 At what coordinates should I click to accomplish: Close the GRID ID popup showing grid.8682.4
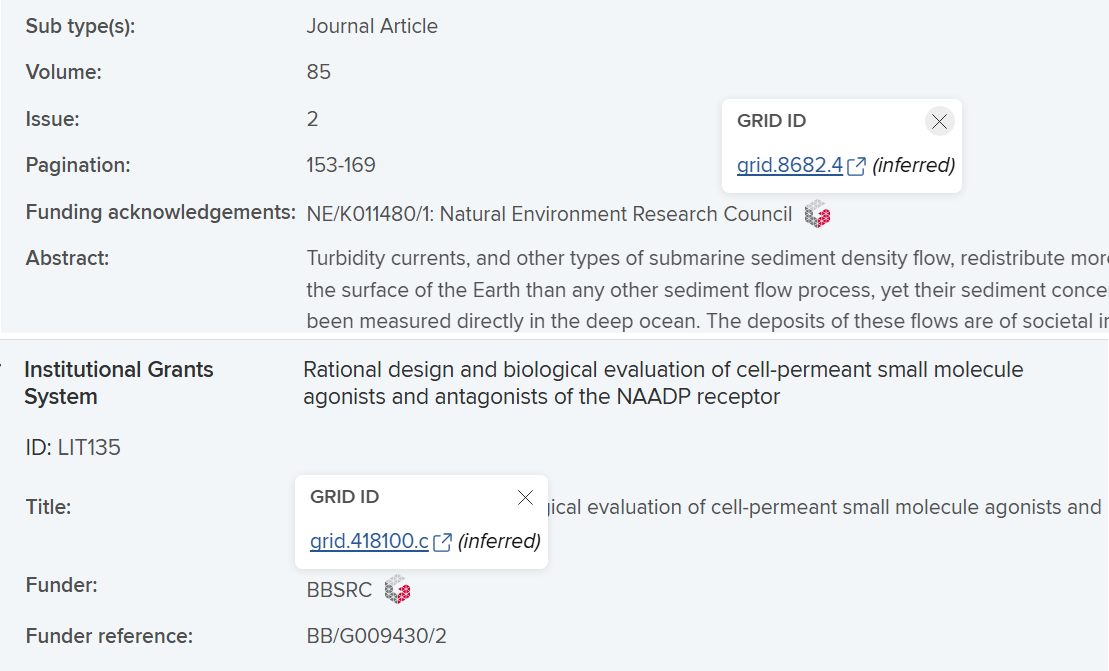coord(939,122)
